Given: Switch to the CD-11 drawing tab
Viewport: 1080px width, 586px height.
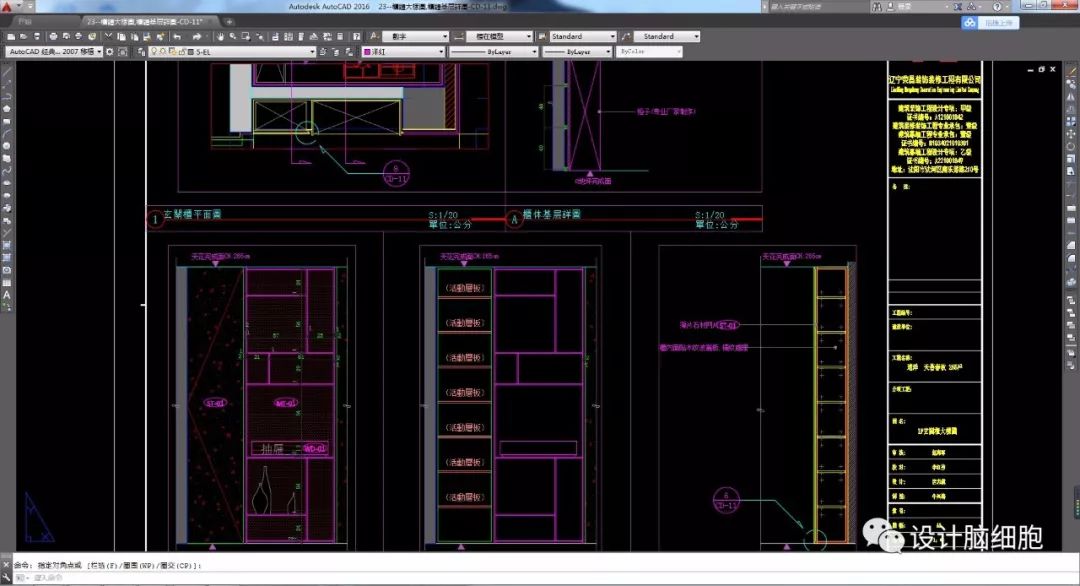Looking at the screenshot, I should [x=150, y=21].
